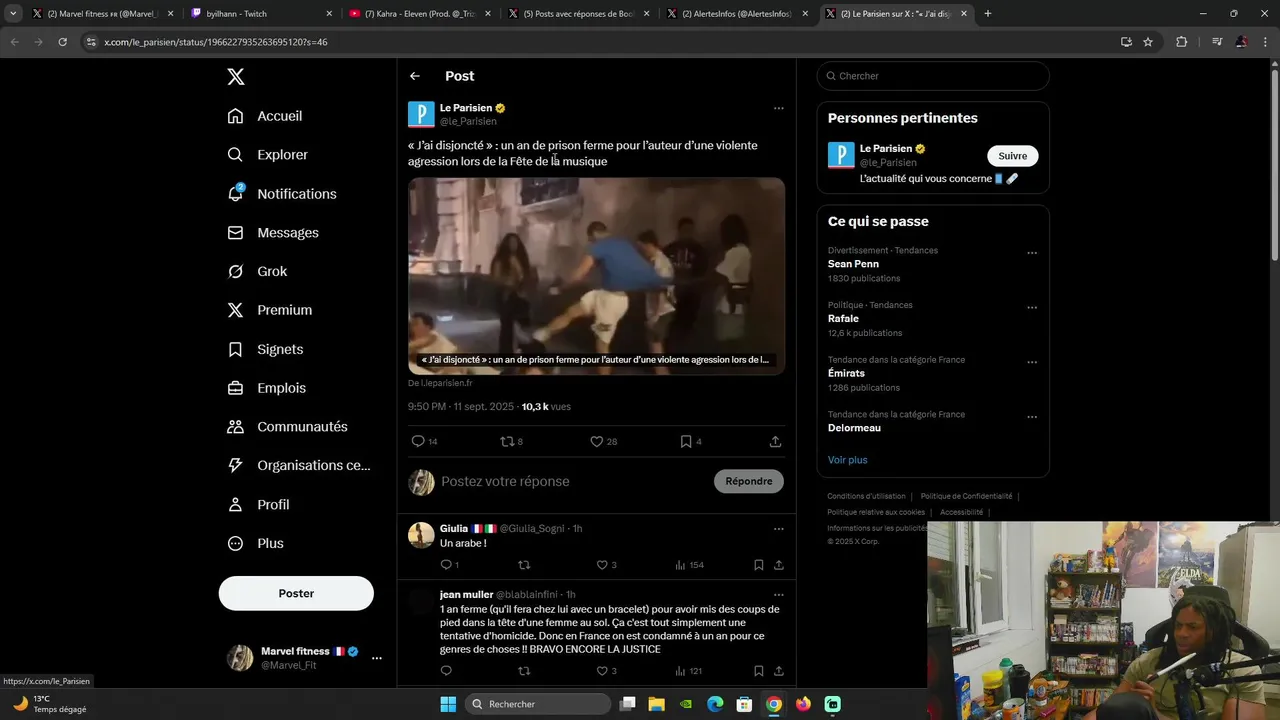
Task: Like the main post with 28 likes
Action: click(603, 441)
